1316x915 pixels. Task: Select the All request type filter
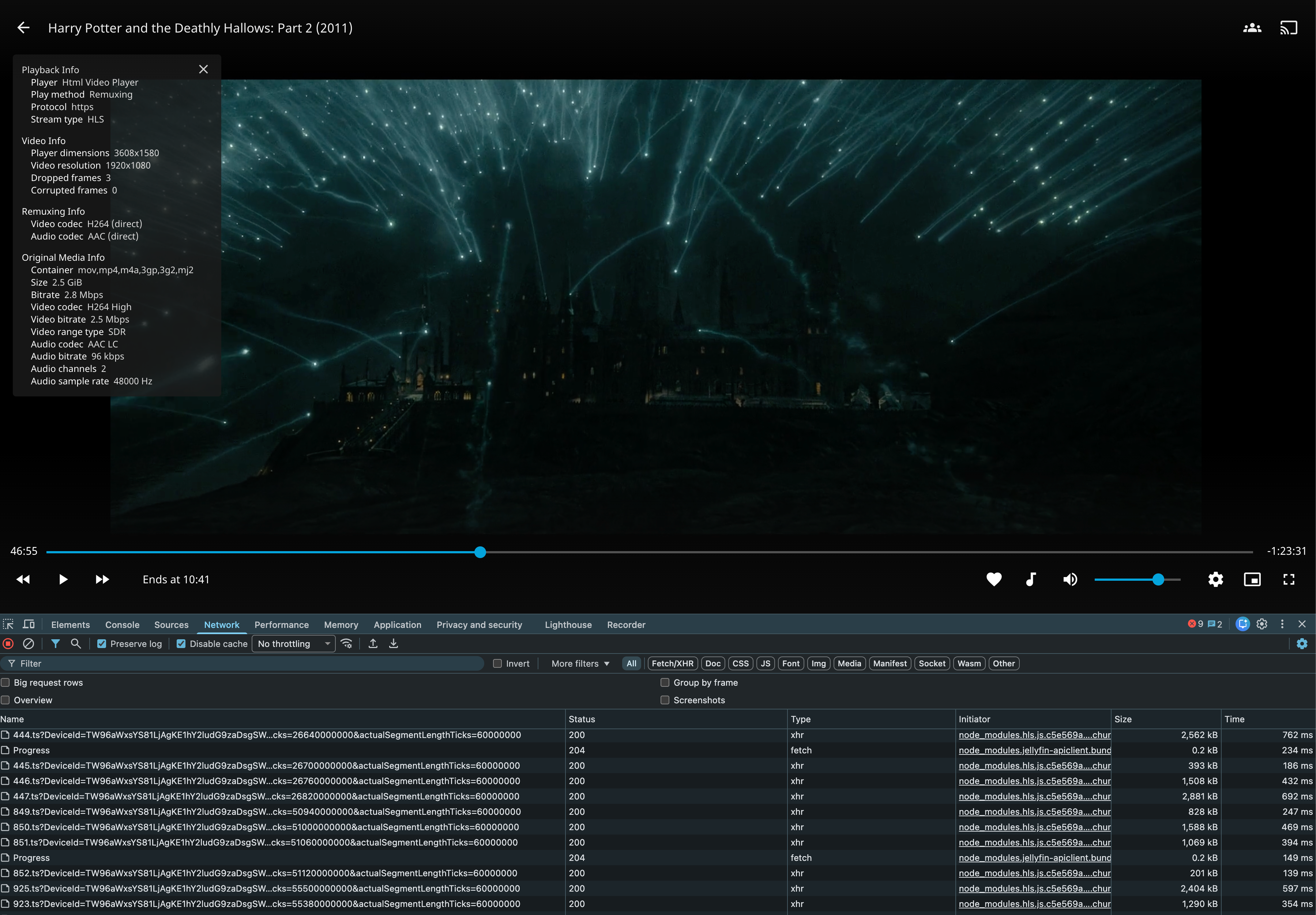pos(631,663)
